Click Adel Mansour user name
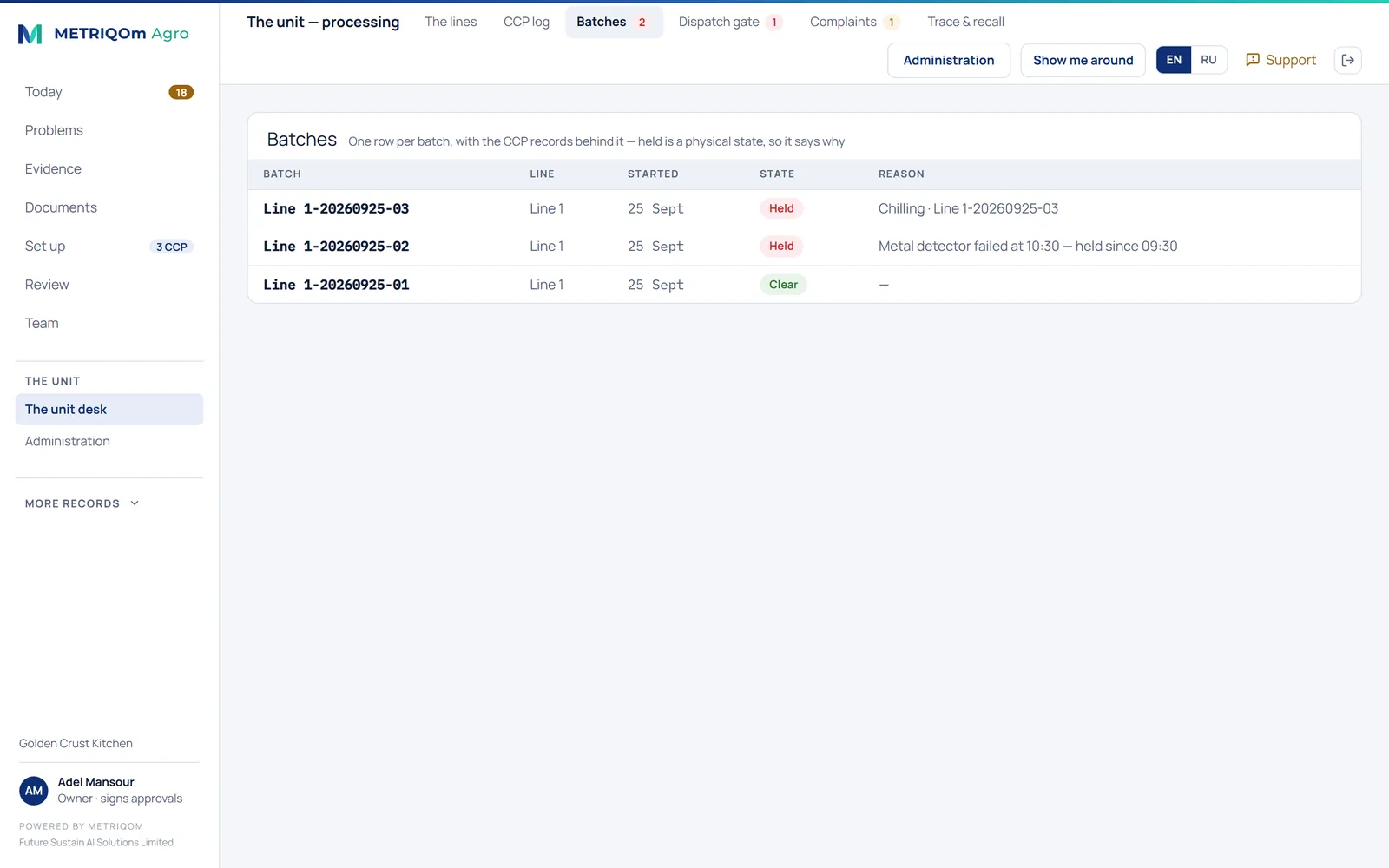Image resolution: width=1389 pixels, height=868 pixels. coord(96,782)
